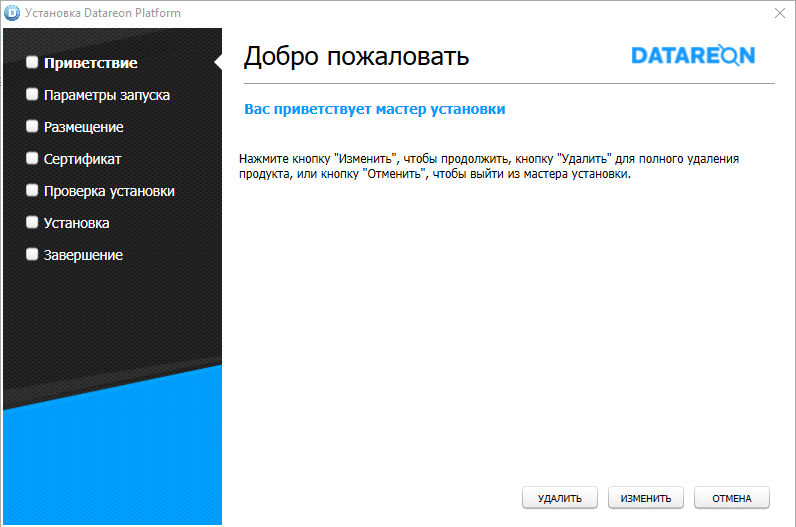Jump to the Установка step label
The height and width of the screenshot is (527, 796).
click(x=77, y=223)
